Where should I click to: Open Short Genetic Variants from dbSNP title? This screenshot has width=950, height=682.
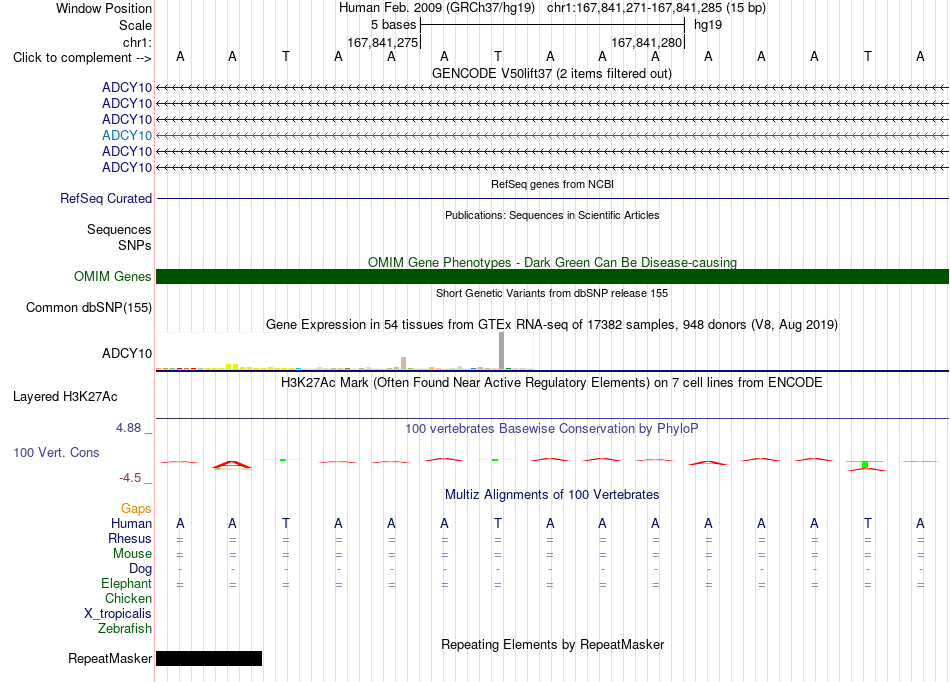552,293
